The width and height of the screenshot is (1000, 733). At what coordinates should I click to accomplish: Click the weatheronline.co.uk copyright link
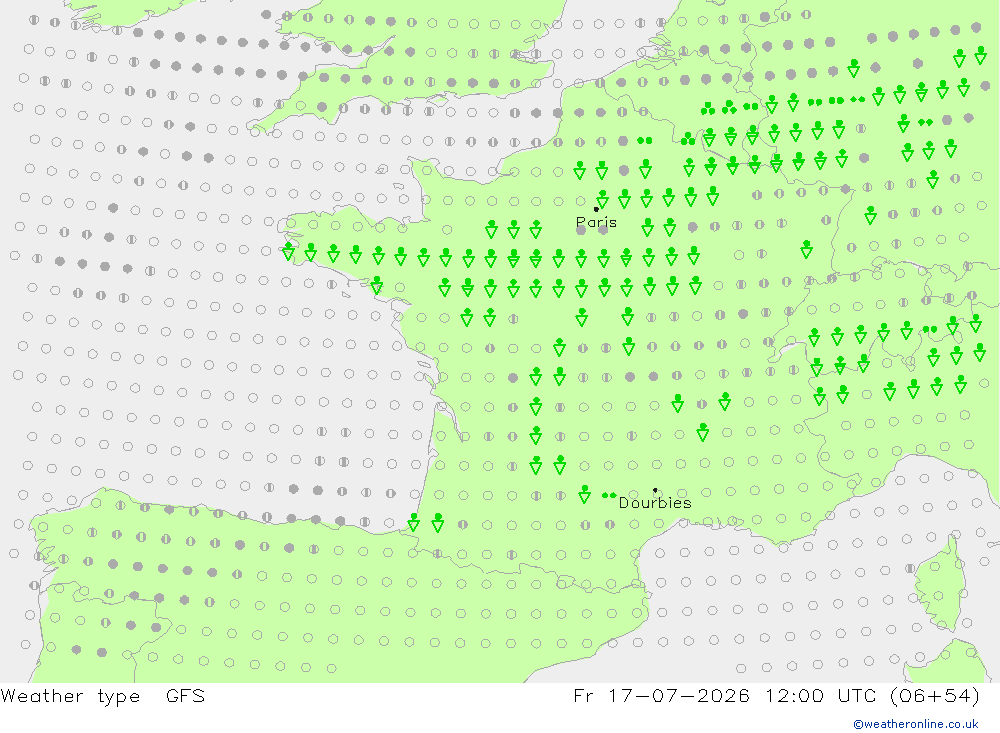click(916, 724)
